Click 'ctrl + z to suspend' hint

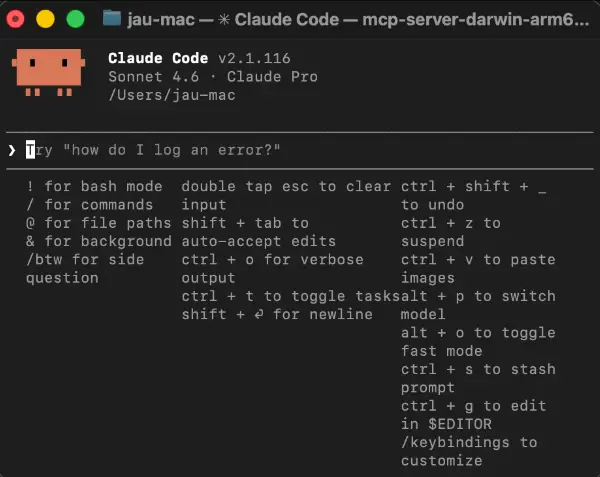tap(451, 233)
